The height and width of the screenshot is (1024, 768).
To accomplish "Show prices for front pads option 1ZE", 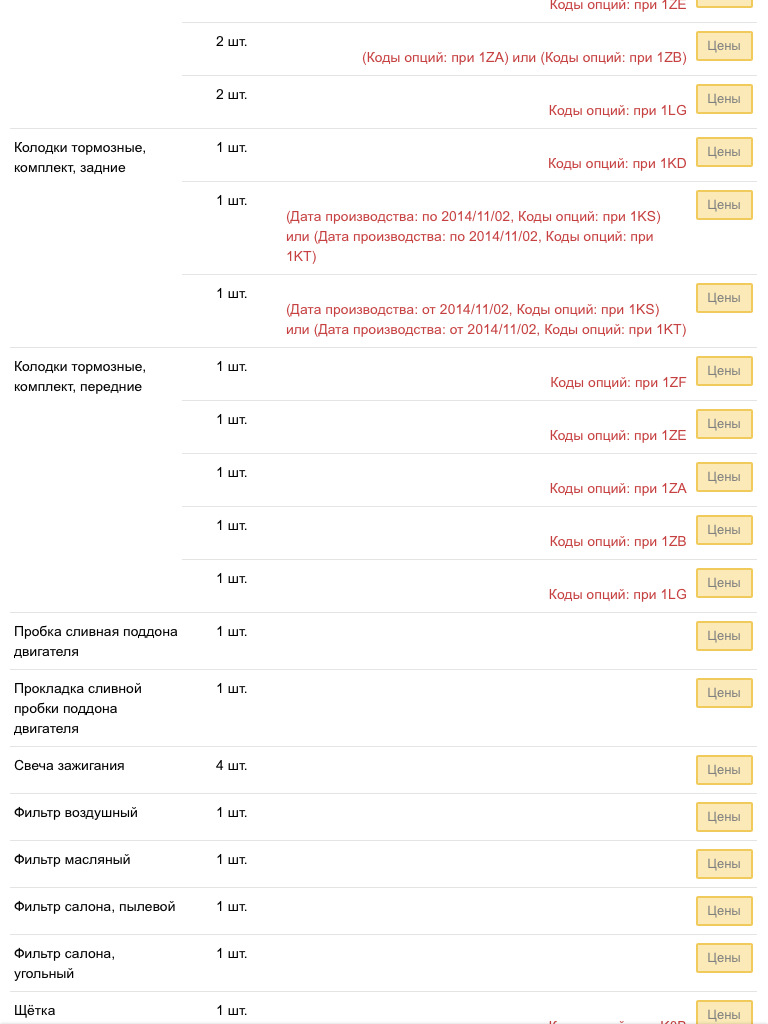I will coord(724,423).
